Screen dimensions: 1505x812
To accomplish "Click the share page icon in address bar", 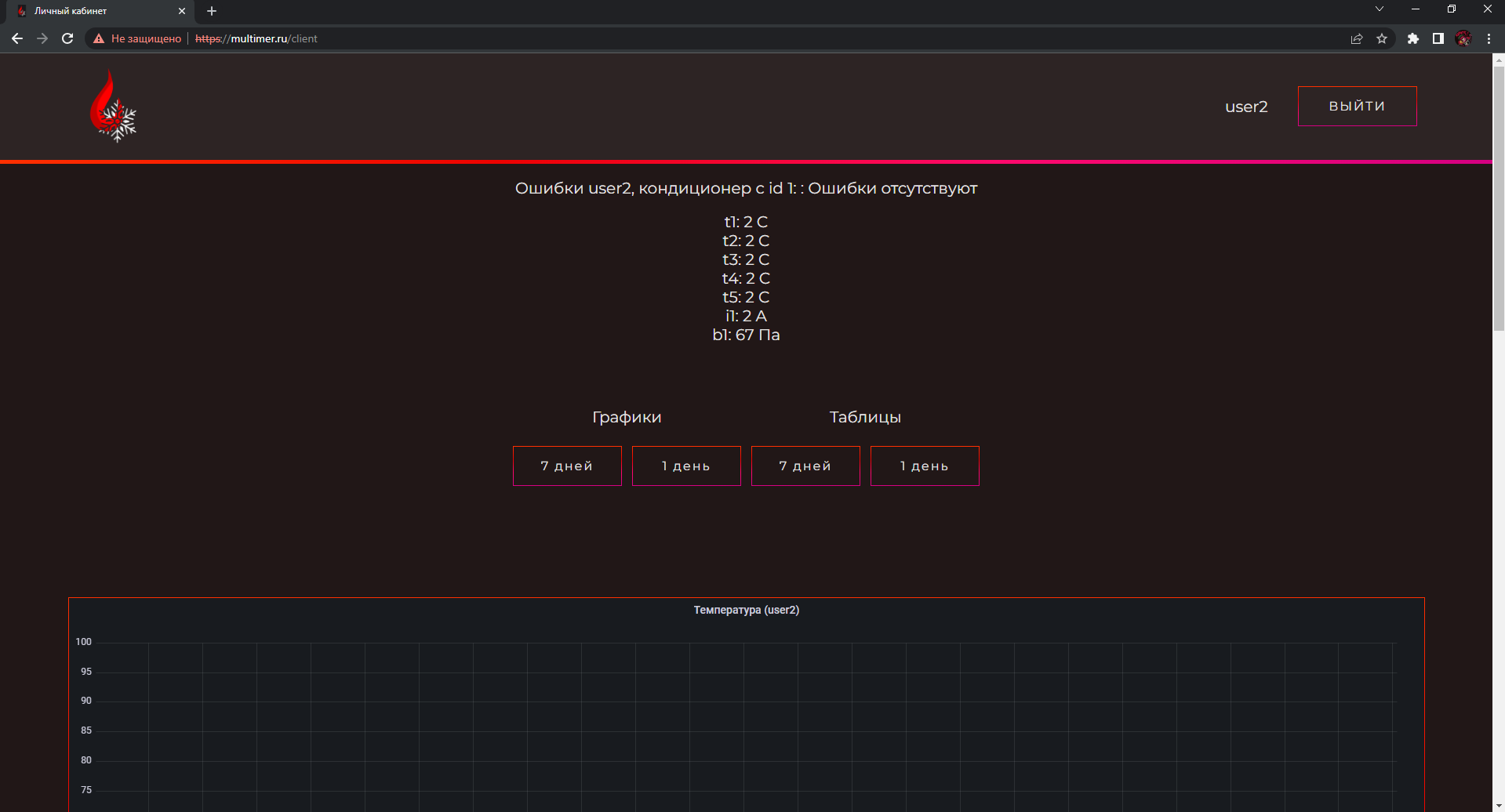I will pyautogui.click(x=1357, y=38).
